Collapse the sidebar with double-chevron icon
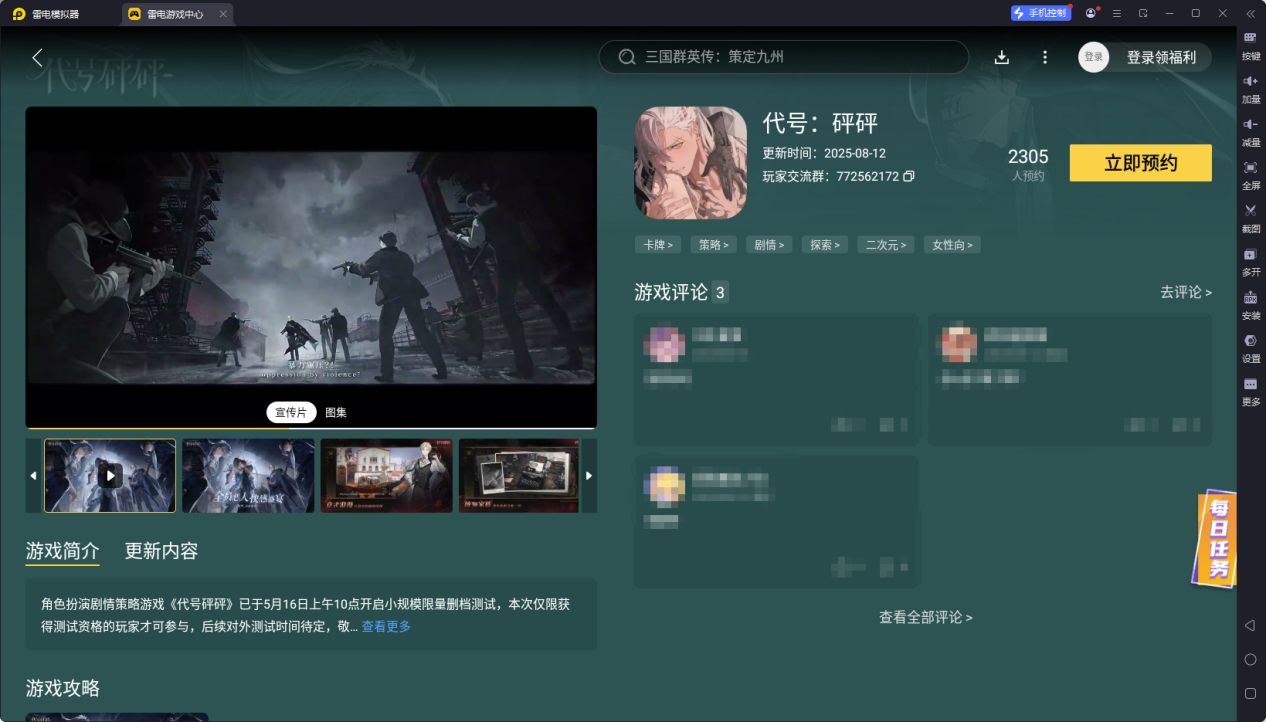Viewport: 1266px width, 722px height. click(1250, 13)
